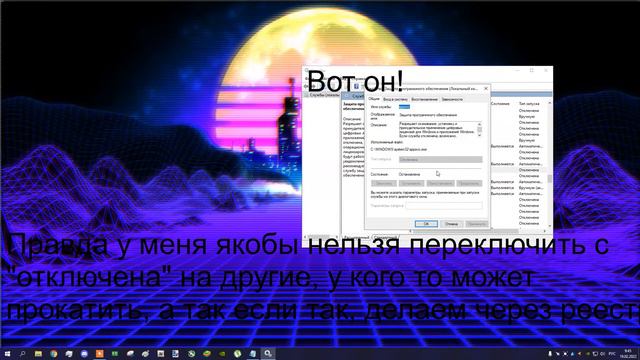Select the highlighted service name field
Screen dimensions: 640x360
coord(404,107)
